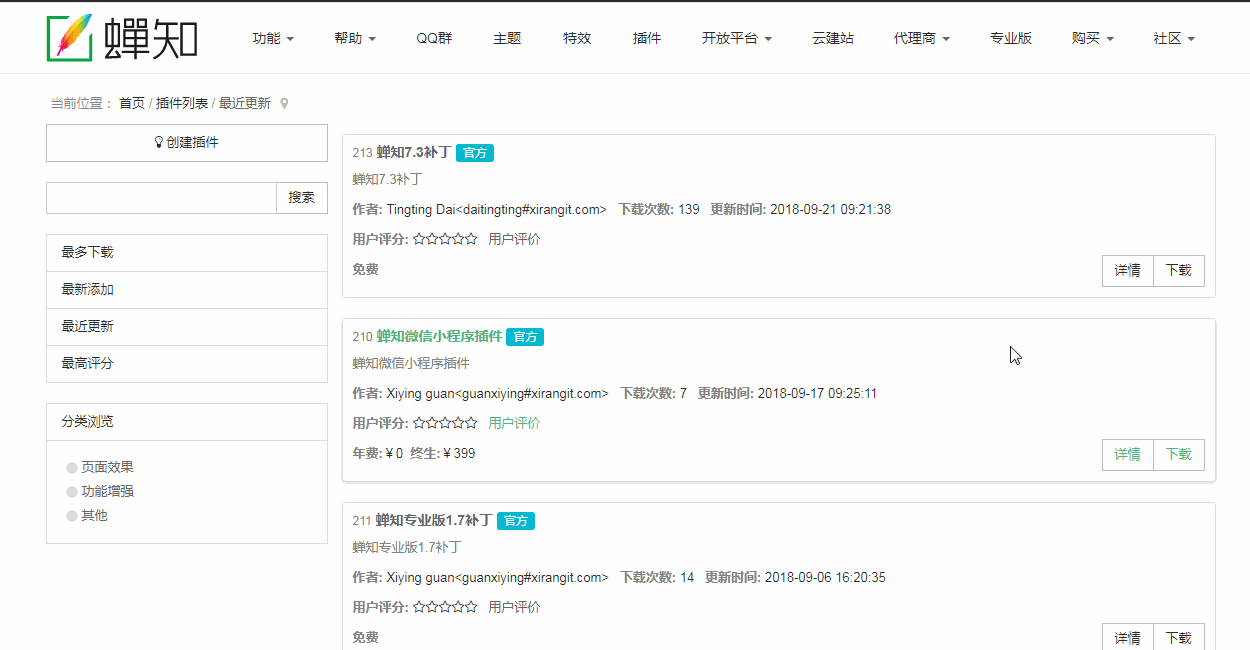Open the 功能 dropdown menu
Viewport: 1250px width, 650px height.
tap(273, 38)
